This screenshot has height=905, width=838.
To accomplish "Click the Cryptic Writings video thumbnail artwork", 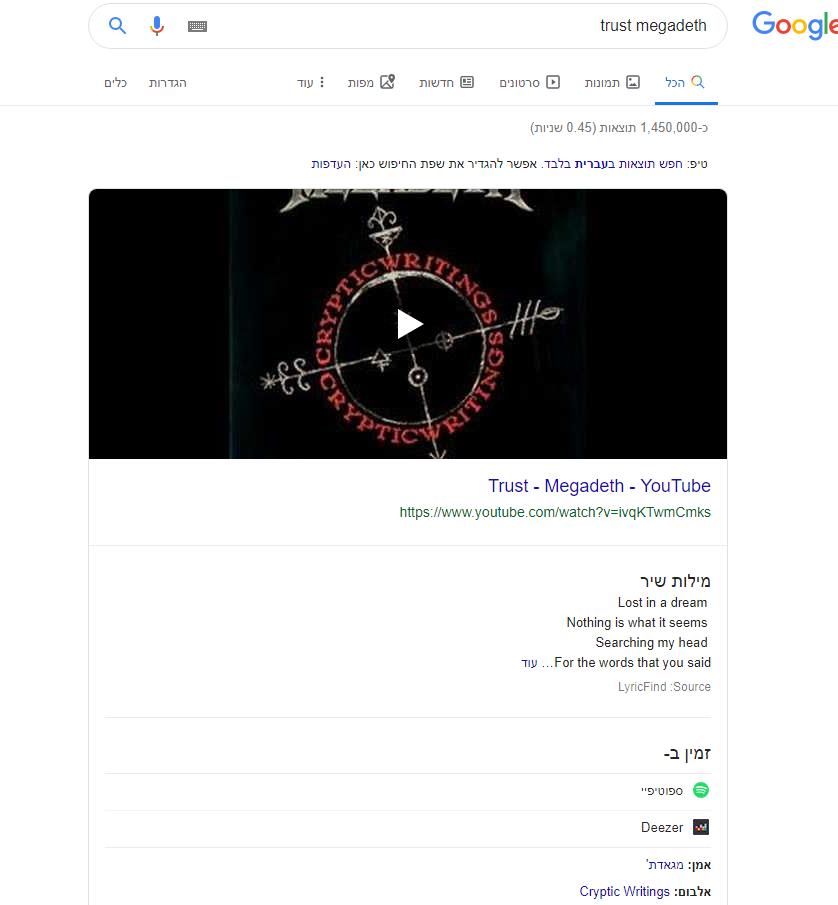I will [407, 324].
